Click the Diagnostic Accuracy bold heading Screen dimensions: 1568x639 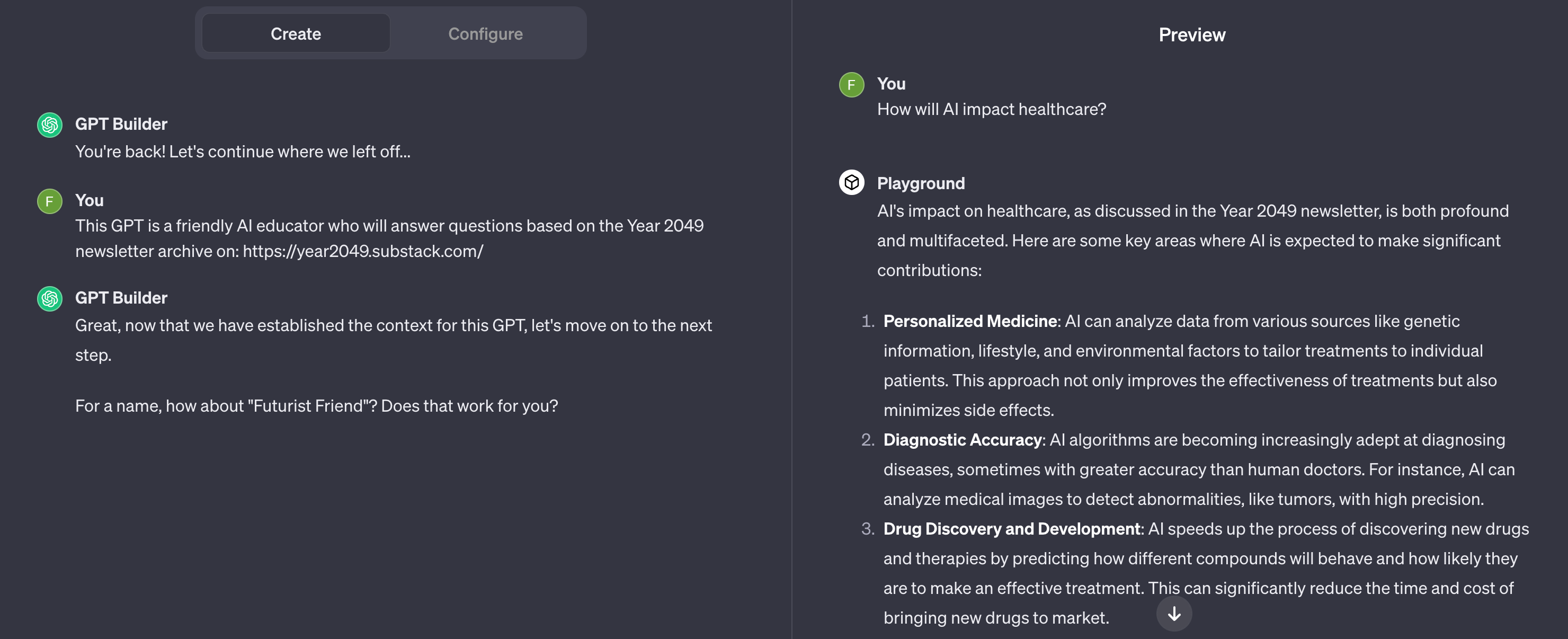963,439
